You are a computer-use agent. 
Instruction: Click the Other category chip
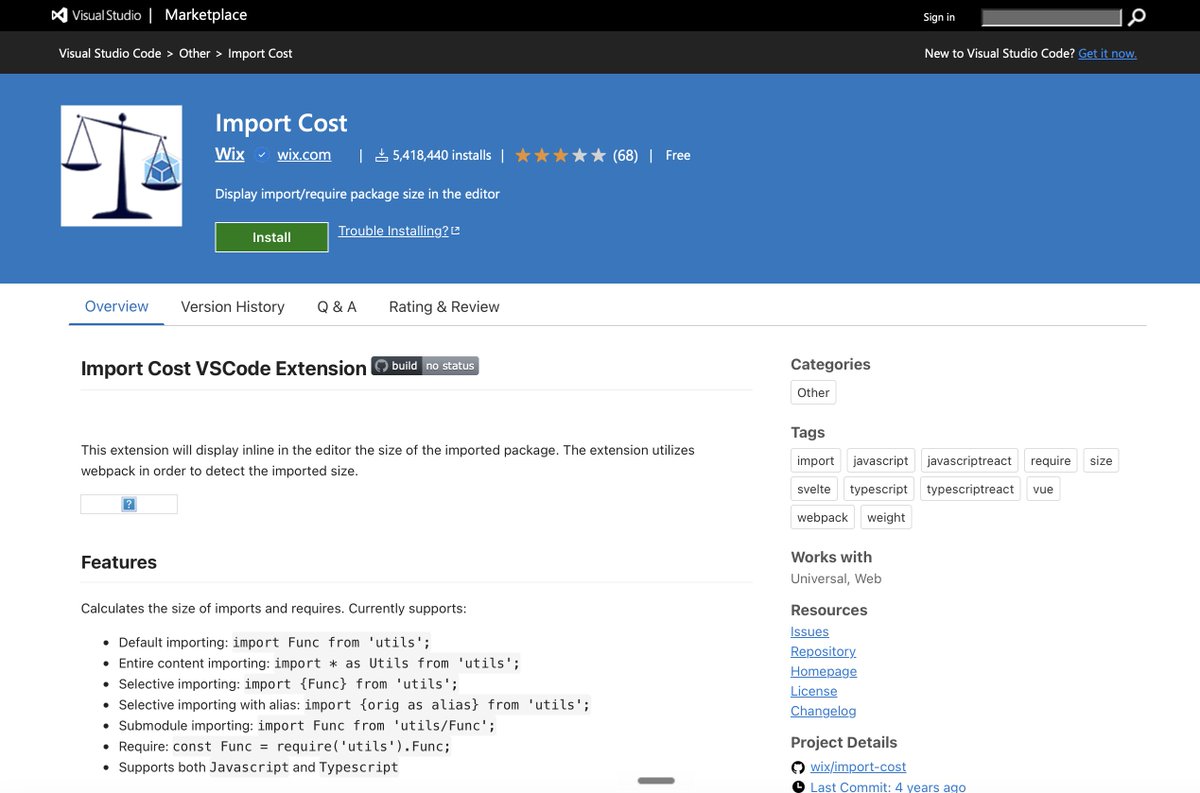[813, 393]
